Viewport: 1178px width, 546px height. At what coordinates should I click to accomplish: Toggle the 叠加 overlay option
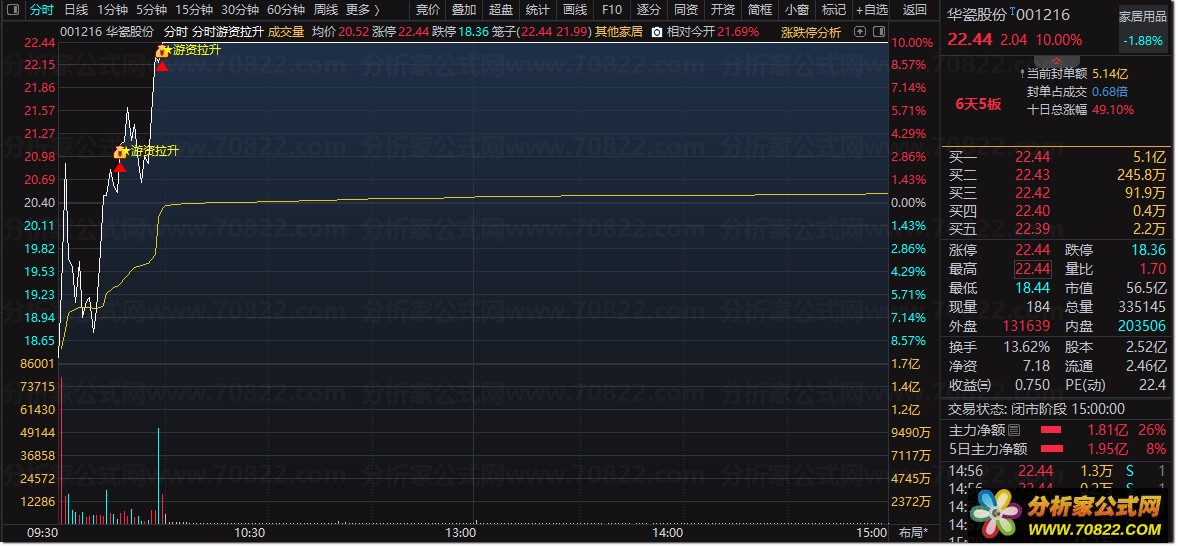[464, 10]
